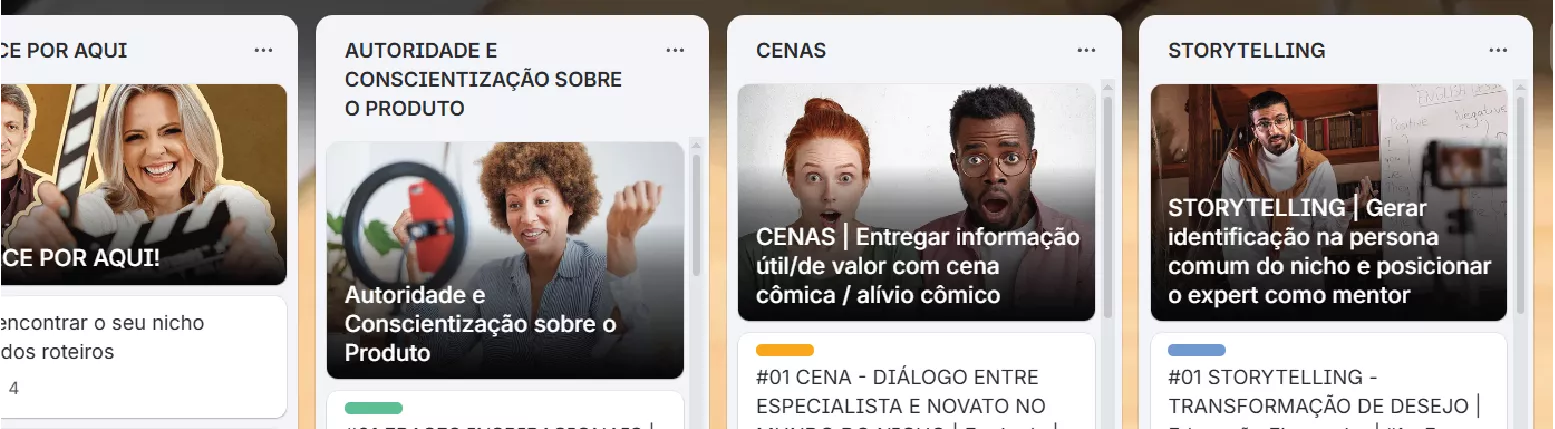Screen dimensions: 1555x429
Task: Click green label in AUTORIDADE list card
Action: (374, 408)
